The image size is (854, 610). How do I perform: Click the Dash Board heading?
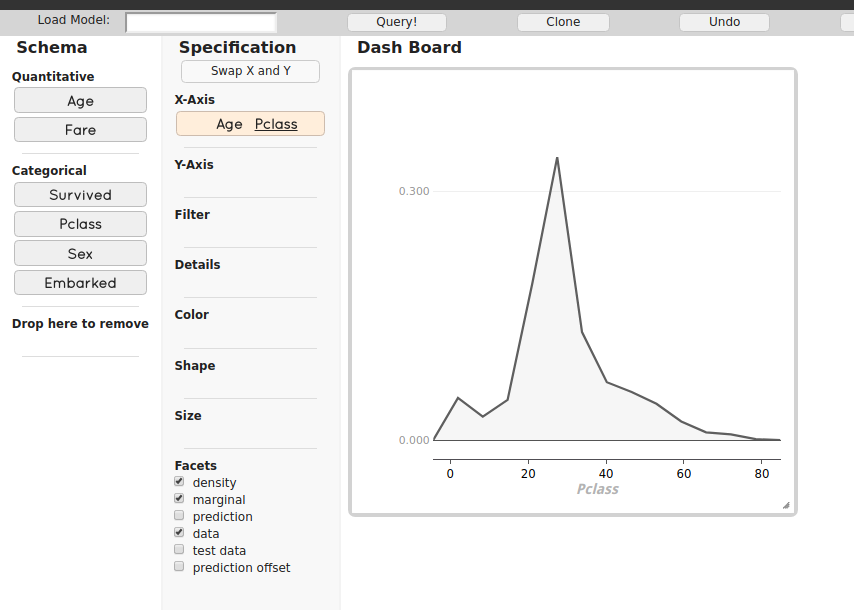[x=409, y=47]
